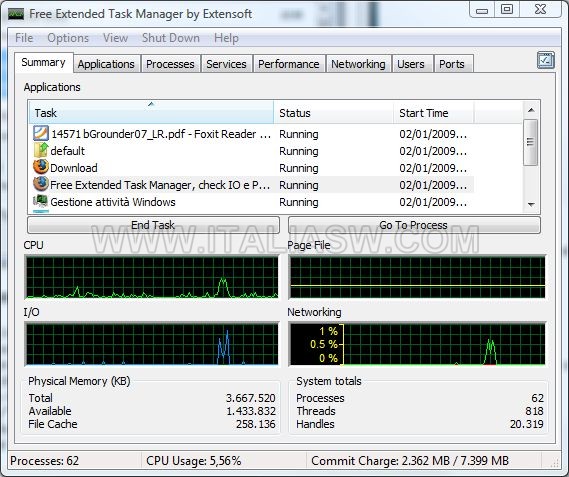This screenshot has width=569, height=477.
Task: Click the Applications list scrollbar thumb
Action: [531, 142]
